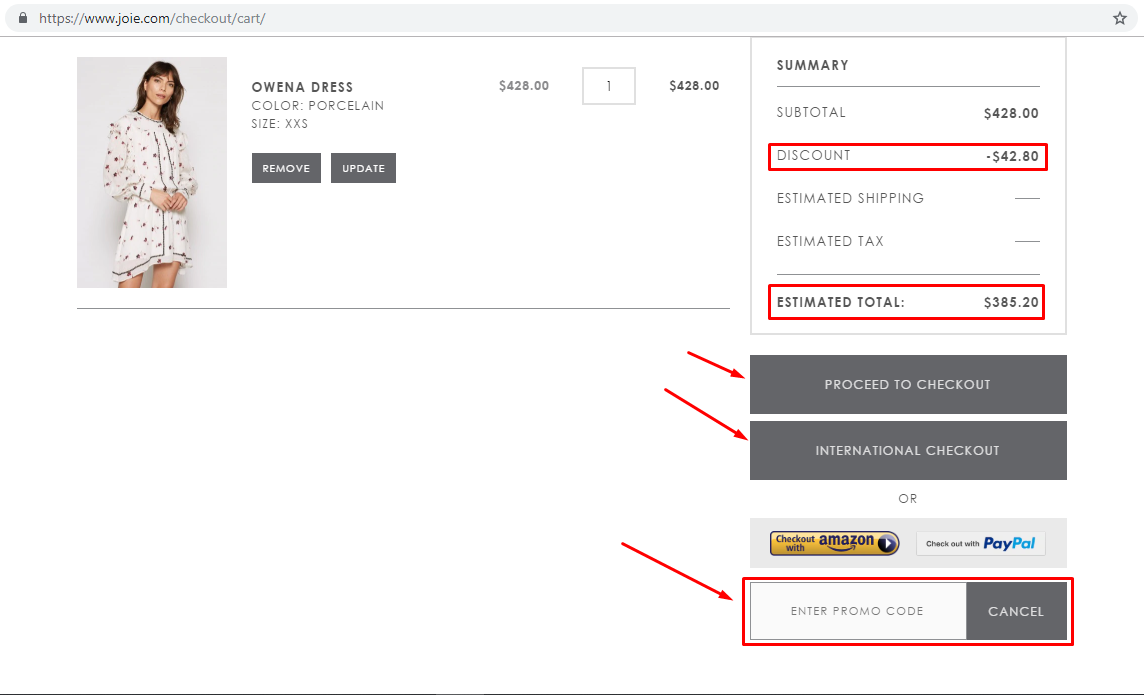
Task: Click the discount amount -$42.80
Action: click(x=1012, y=156)
